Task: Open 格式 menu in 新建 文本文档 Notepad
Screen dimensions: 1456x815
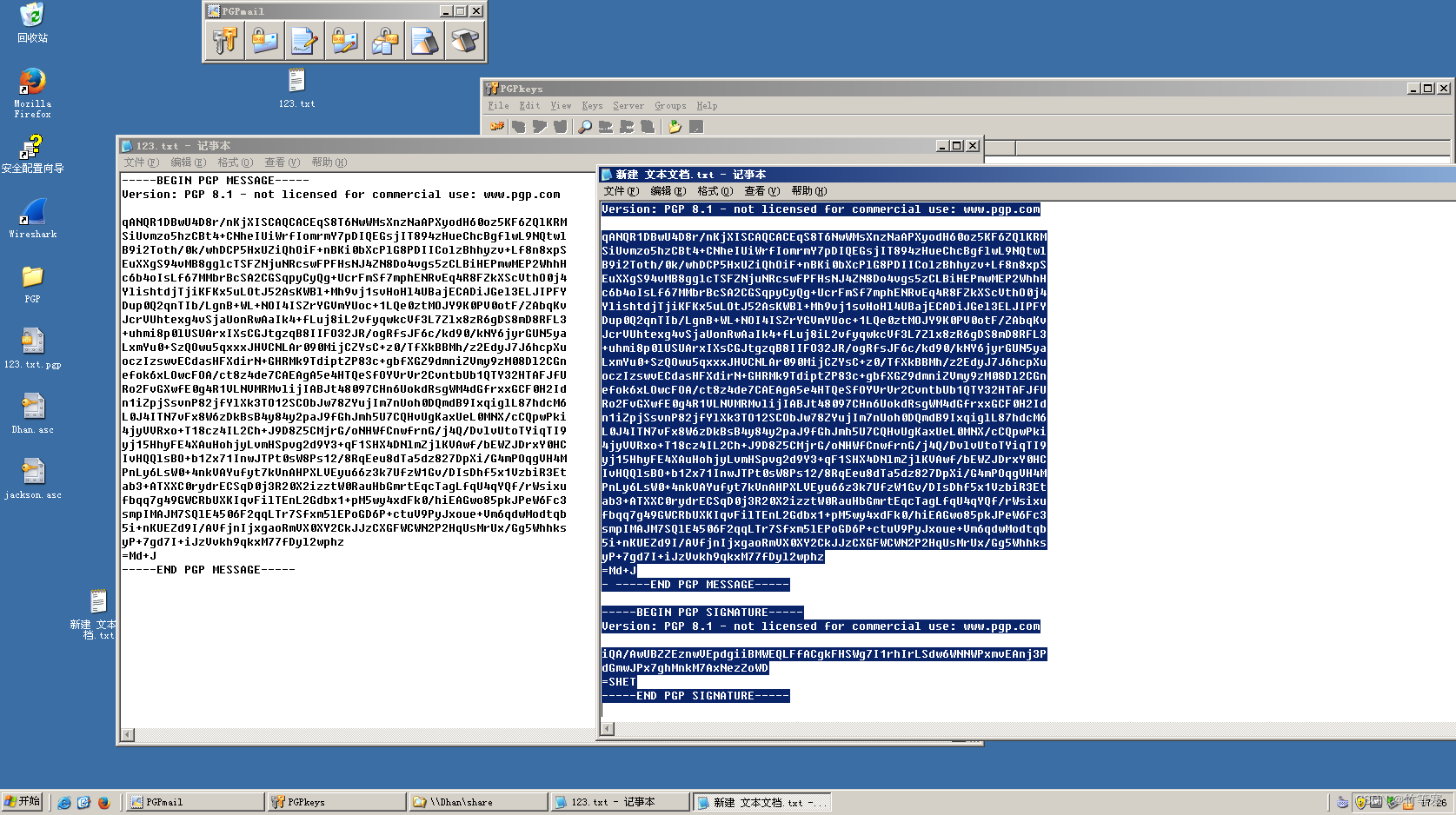Action: pos(715,191)
